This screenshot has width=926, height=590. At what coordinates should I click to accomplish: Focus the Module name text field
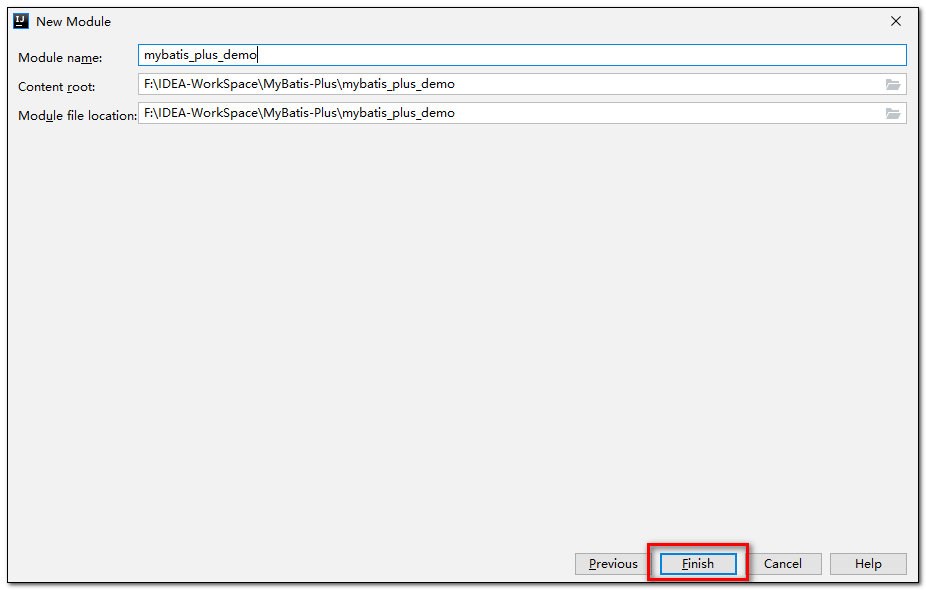580,56
